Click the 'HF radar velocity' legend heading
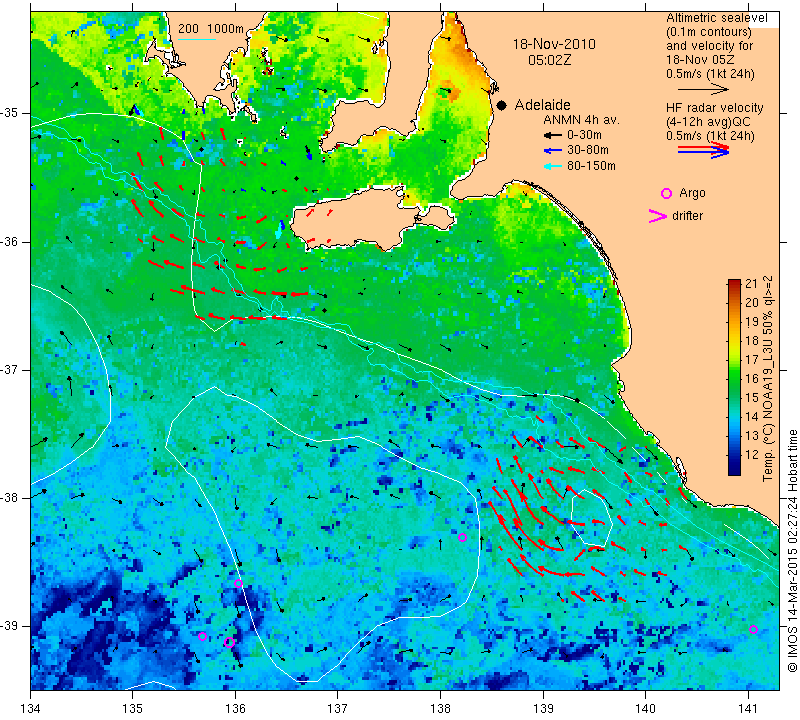The width and height of the screenshot is (800, 720). 714,108
